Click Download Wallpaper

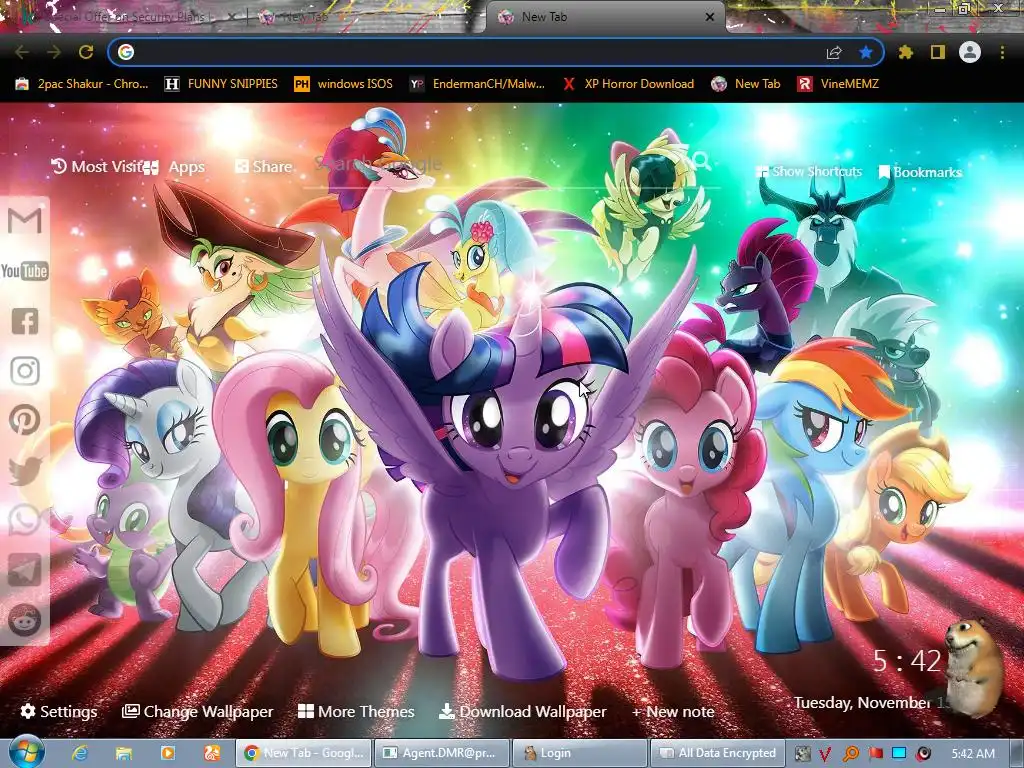tap(522, 711)
